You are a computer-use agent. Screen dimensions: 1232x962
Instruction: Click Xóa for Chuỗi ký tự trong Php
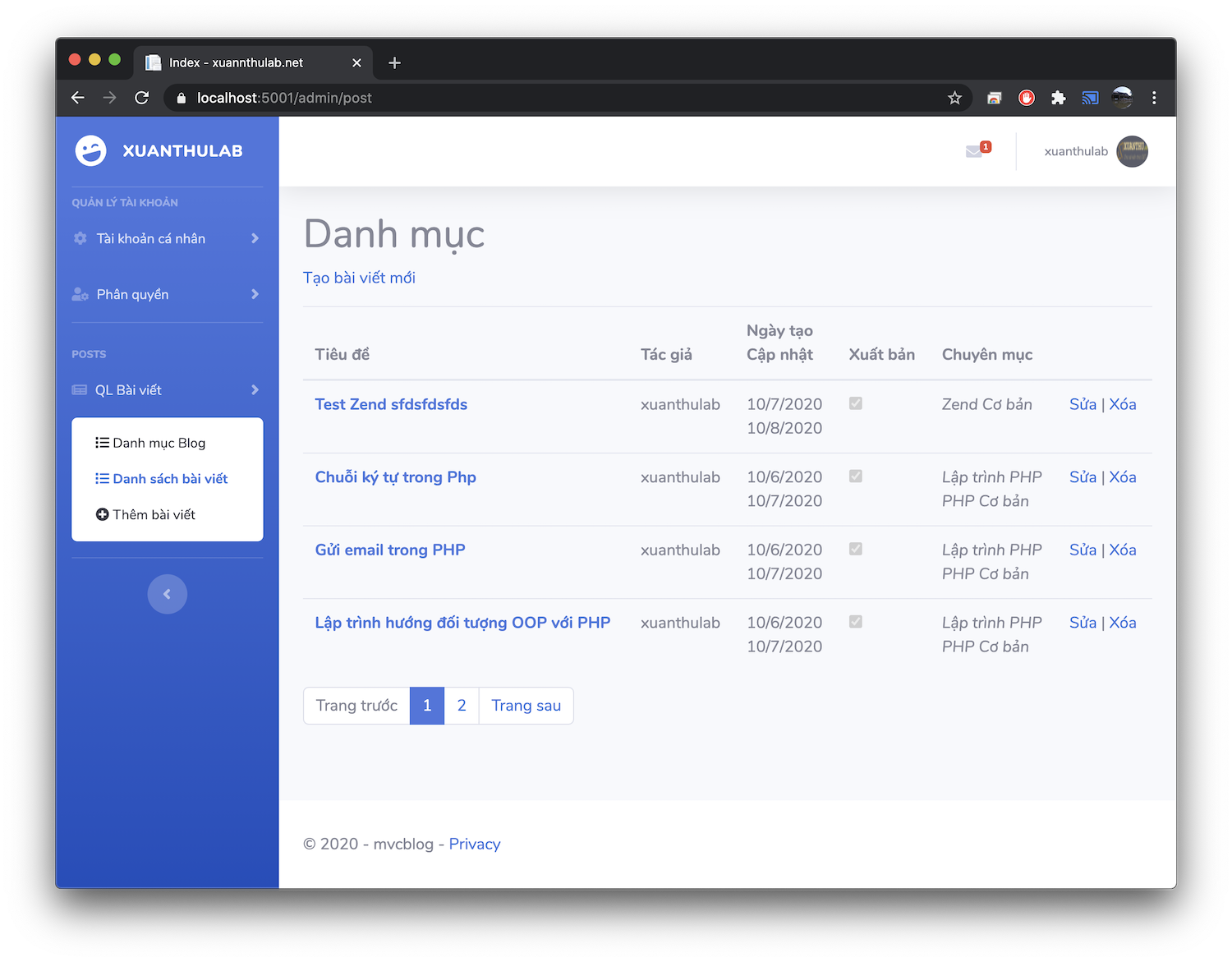(x=1123, y=477)
